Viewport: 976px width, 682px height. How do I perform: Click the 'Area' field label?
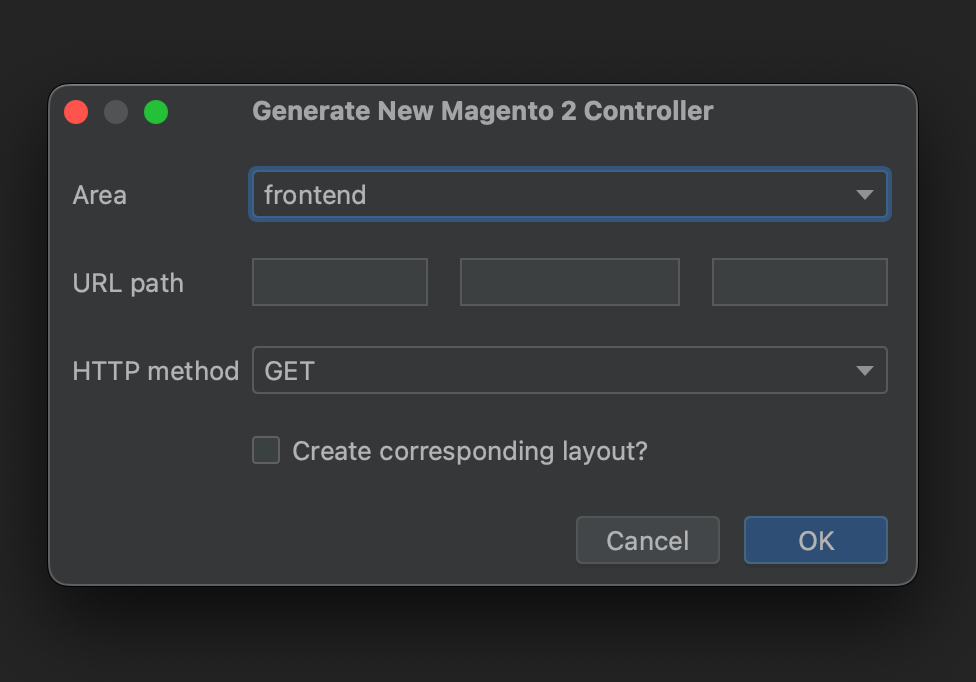point(100,195)
